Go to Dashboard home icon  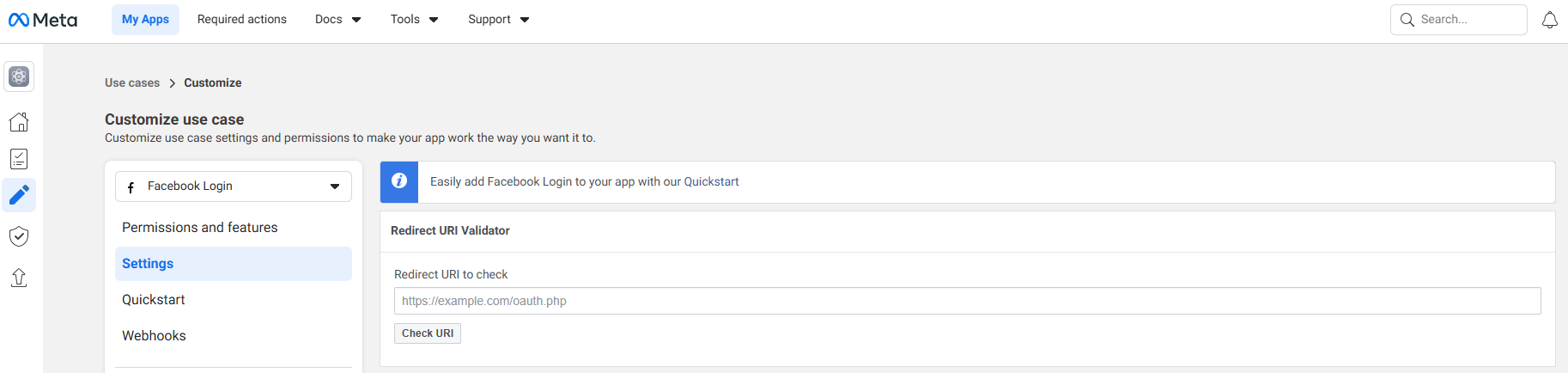click(x=19, y=122)
